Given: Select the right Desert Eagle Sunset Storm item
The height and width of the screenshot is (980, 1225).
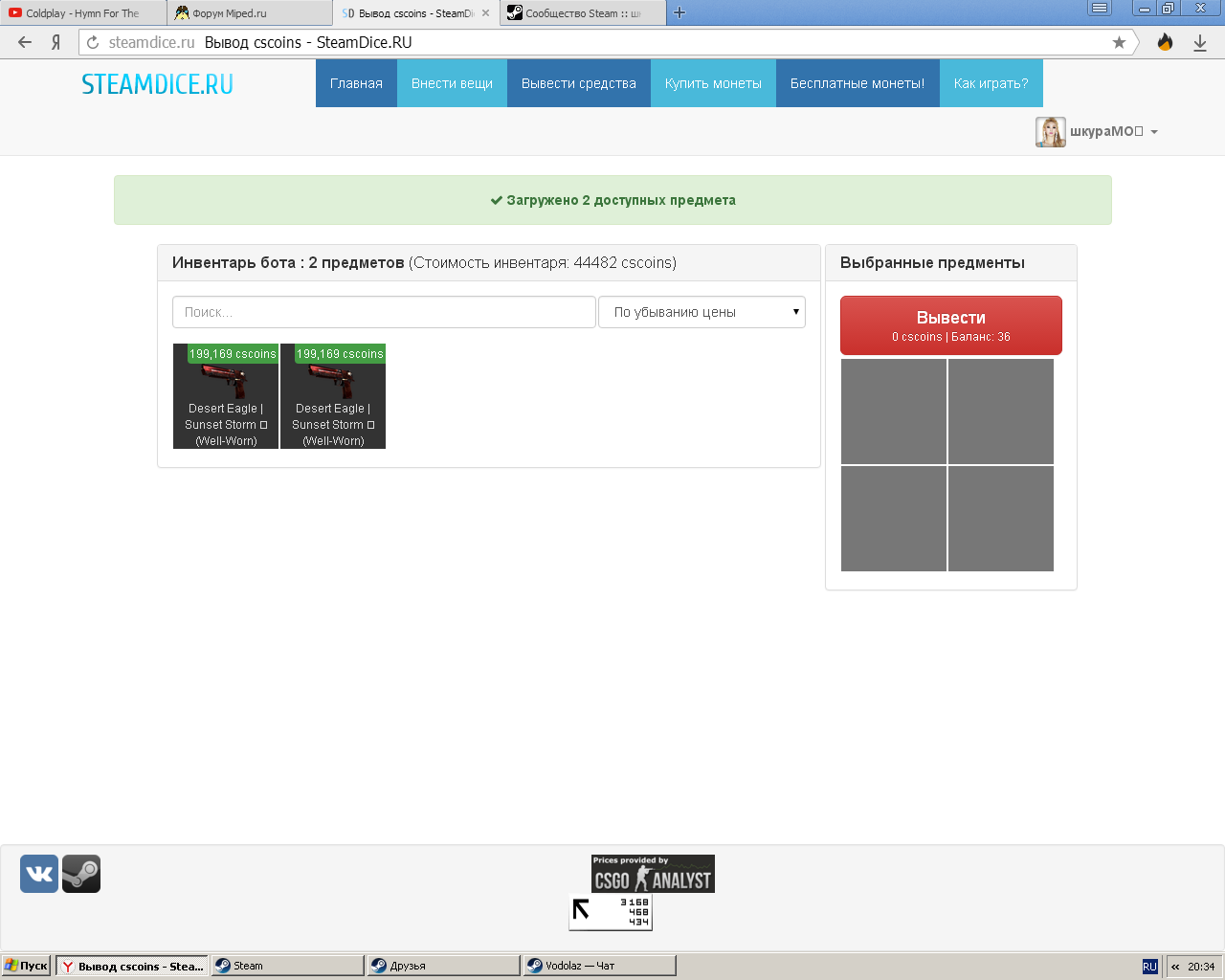Looking at the screenshot, I should point(333,396).
